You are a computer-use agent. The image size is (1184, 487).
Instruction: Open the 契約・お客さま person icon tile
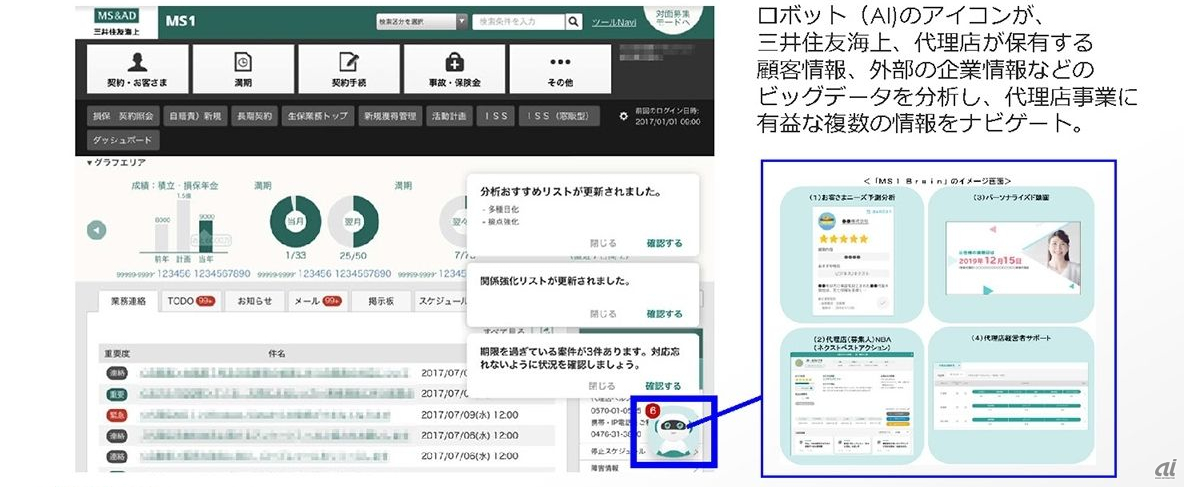138,69
